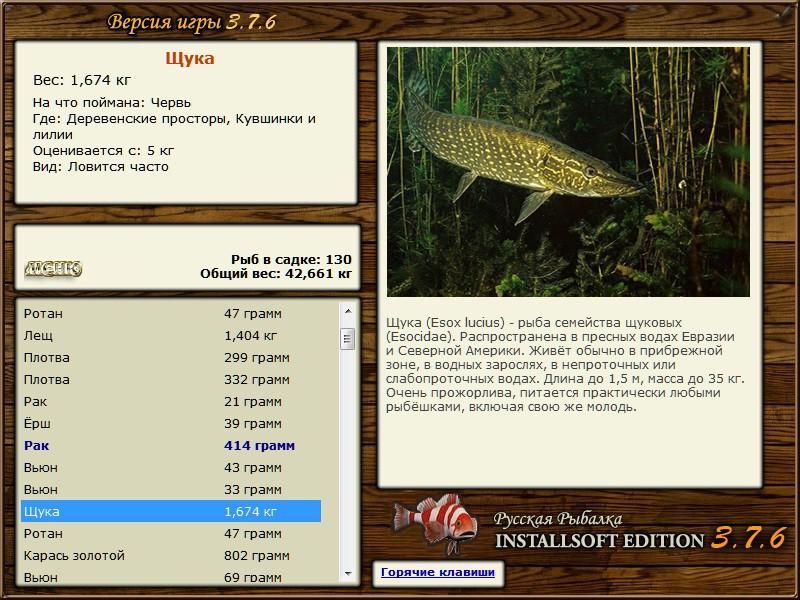
Task: Open the game menu with the Меню button
Action: pos(53,268)
